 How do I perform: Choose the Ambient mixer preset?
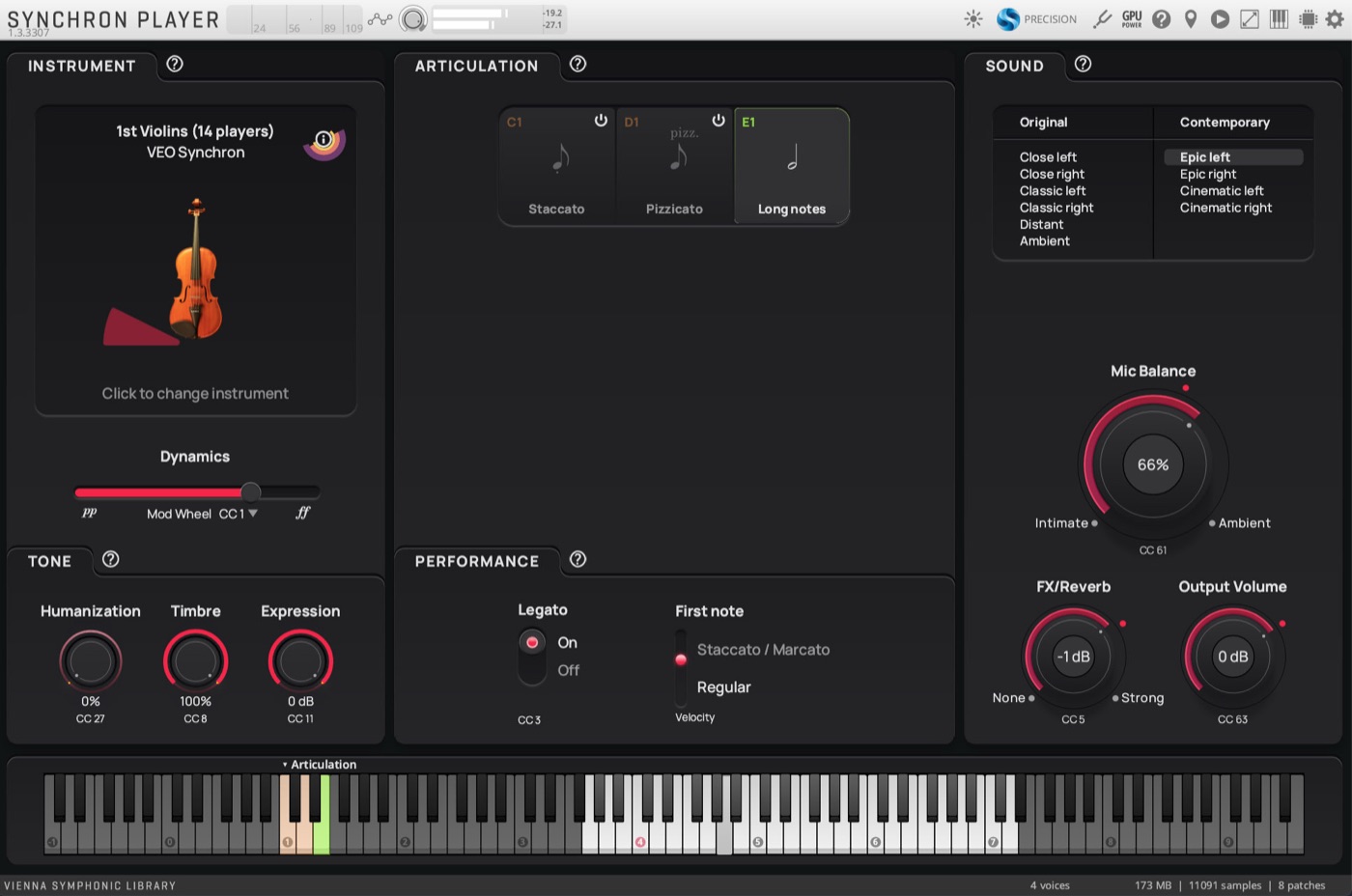[1045, 241]
